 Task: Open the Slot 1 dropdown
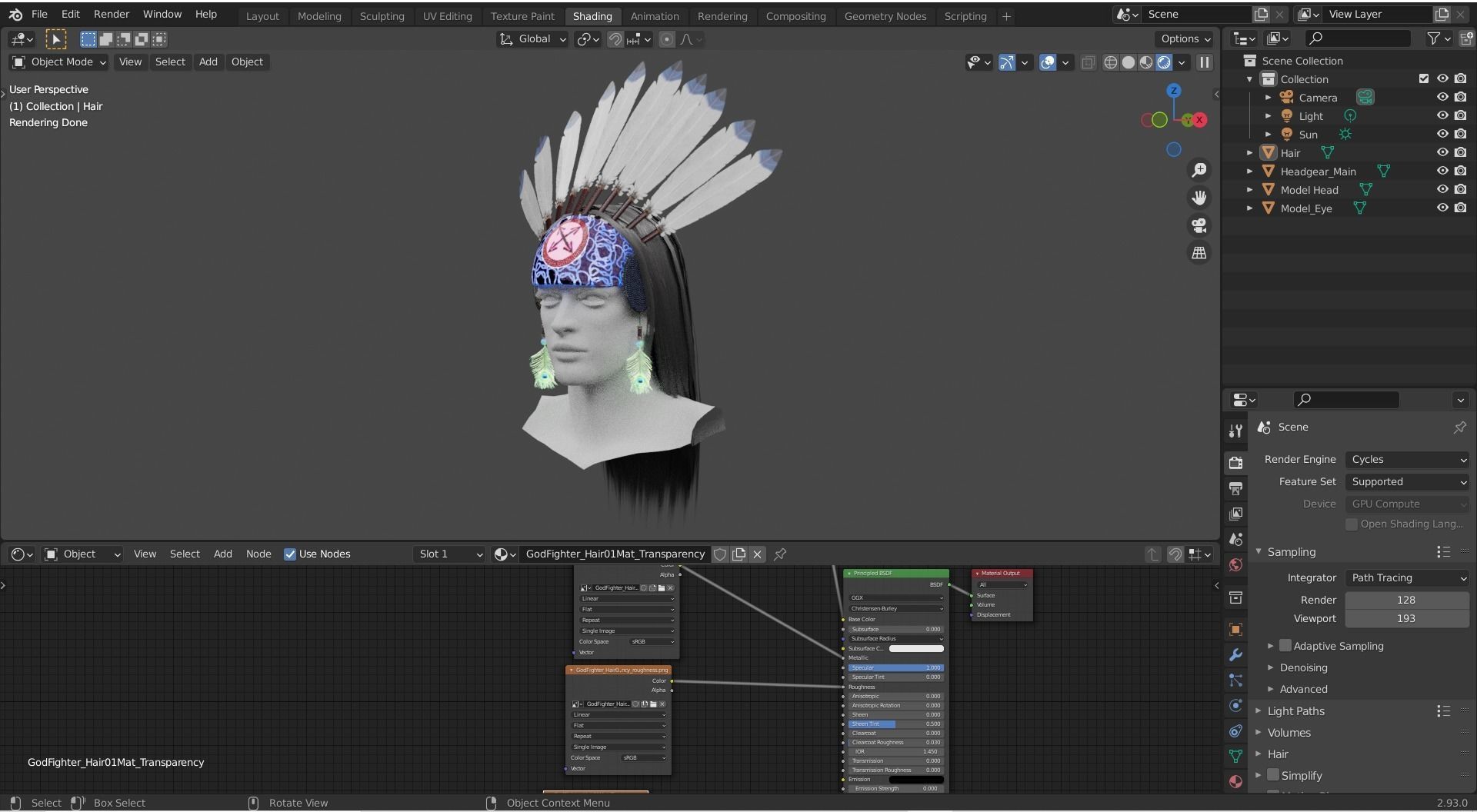[449, 554]
